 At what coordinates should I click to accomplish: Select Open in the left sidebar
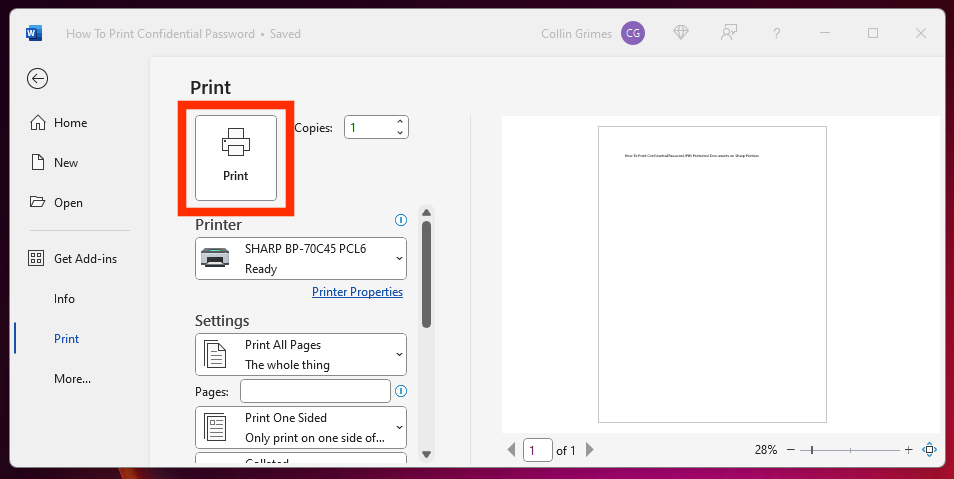coord(68,203)
